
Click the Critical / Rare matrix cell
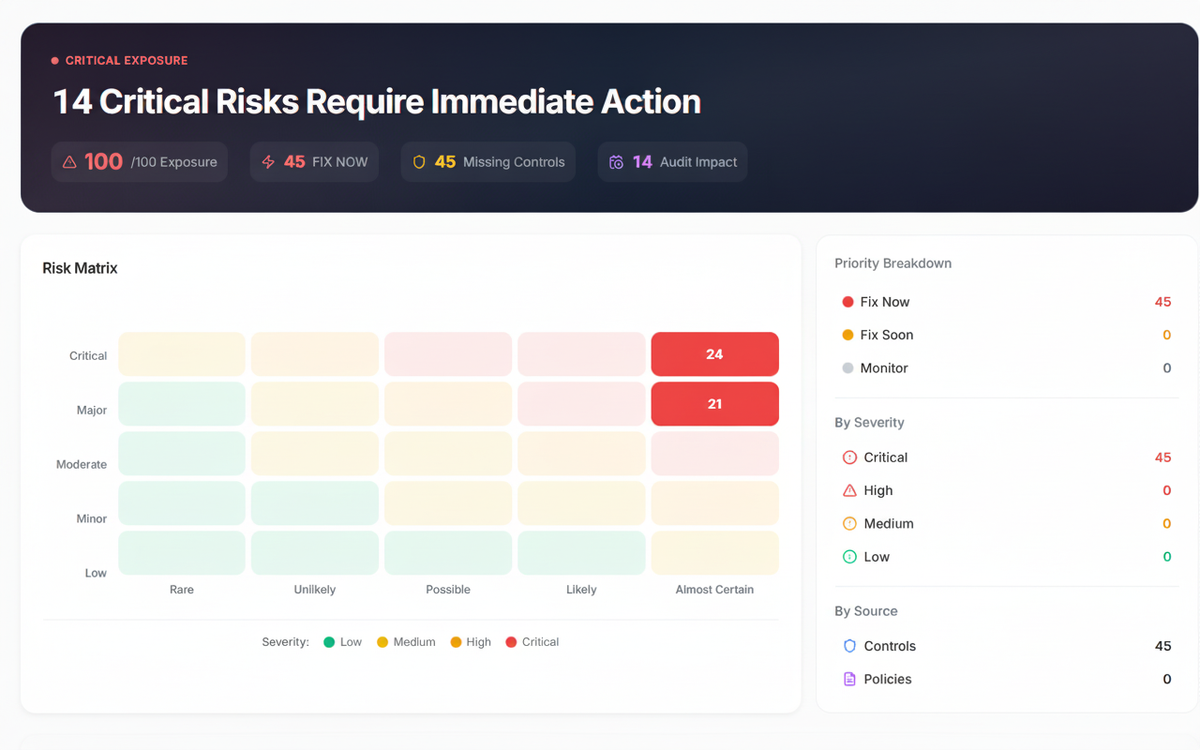182,354
